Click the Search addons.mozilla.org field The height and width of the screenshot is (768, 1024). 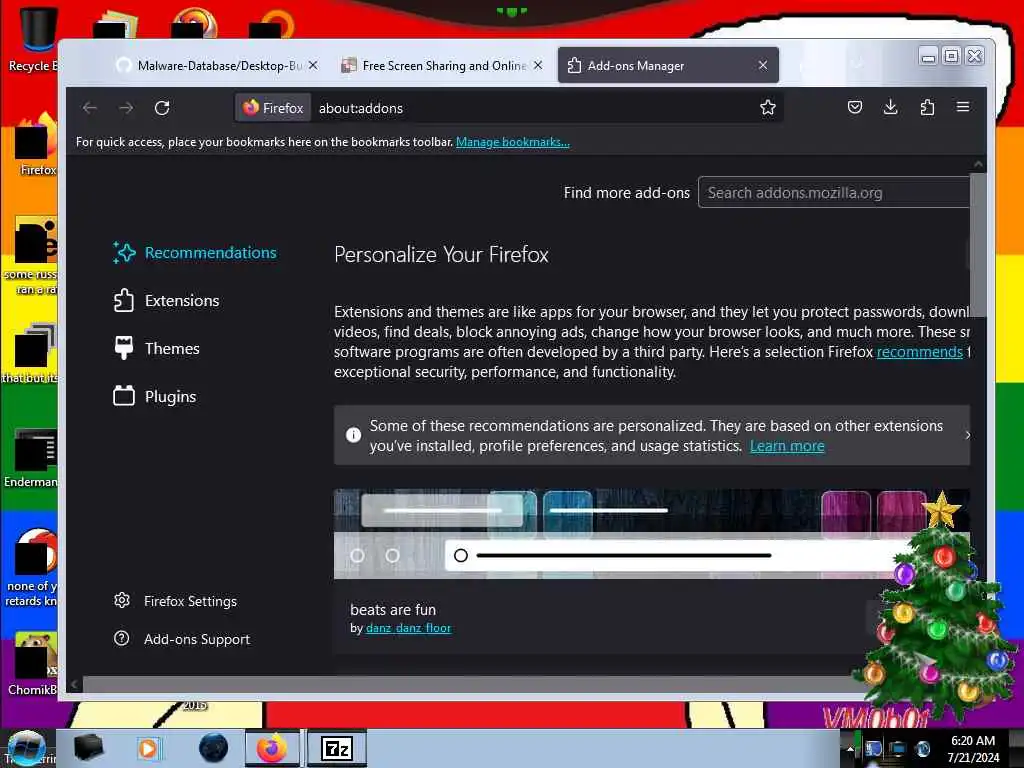pyautogui.click(x=833, y=193)
